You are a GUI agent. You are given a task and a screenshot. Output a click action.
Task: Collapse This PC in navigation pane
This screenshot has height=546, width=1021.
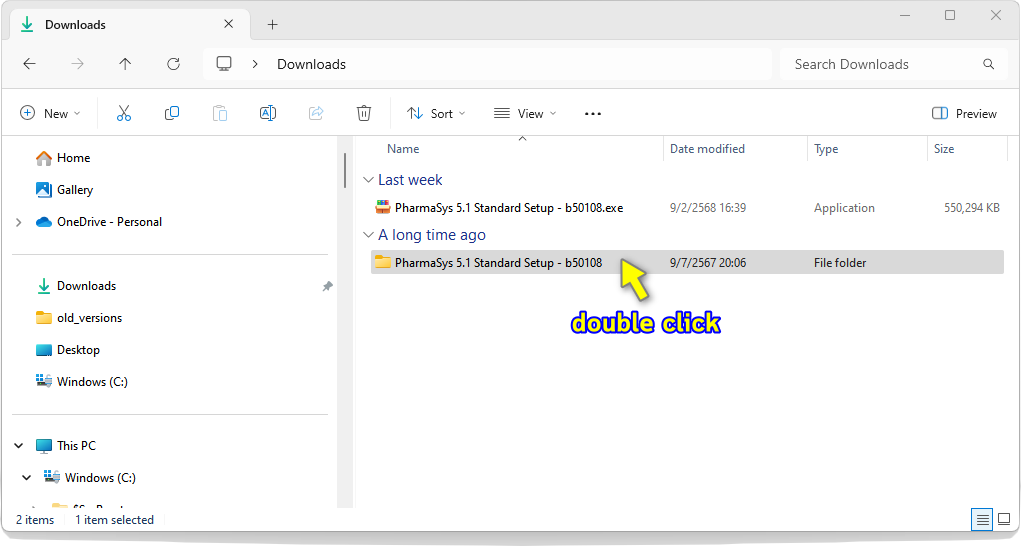[x=19, y=446]
